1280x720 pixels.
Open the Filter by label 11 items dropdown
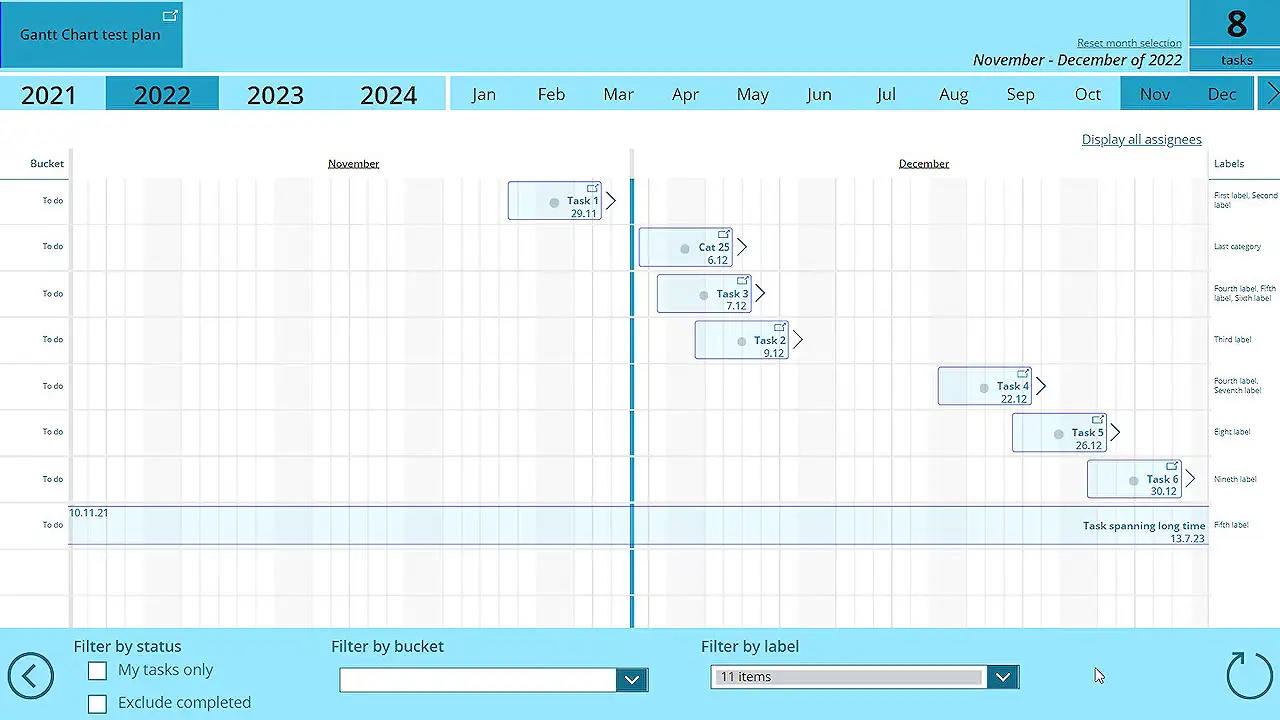click(1002, 677)
